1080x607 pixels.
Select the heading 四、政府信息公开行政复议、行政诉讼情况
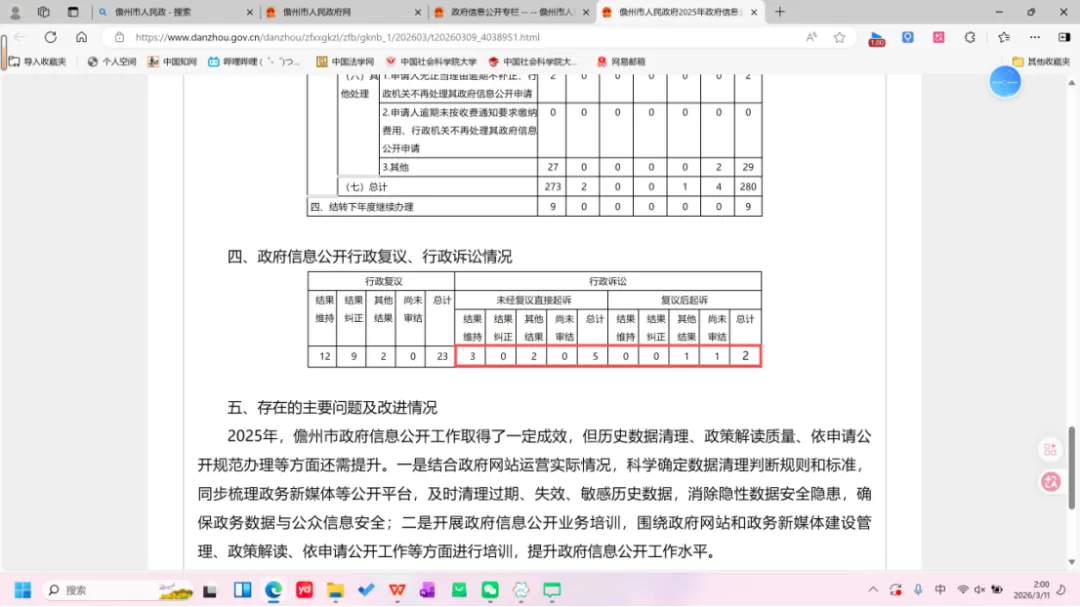(370, 256)
